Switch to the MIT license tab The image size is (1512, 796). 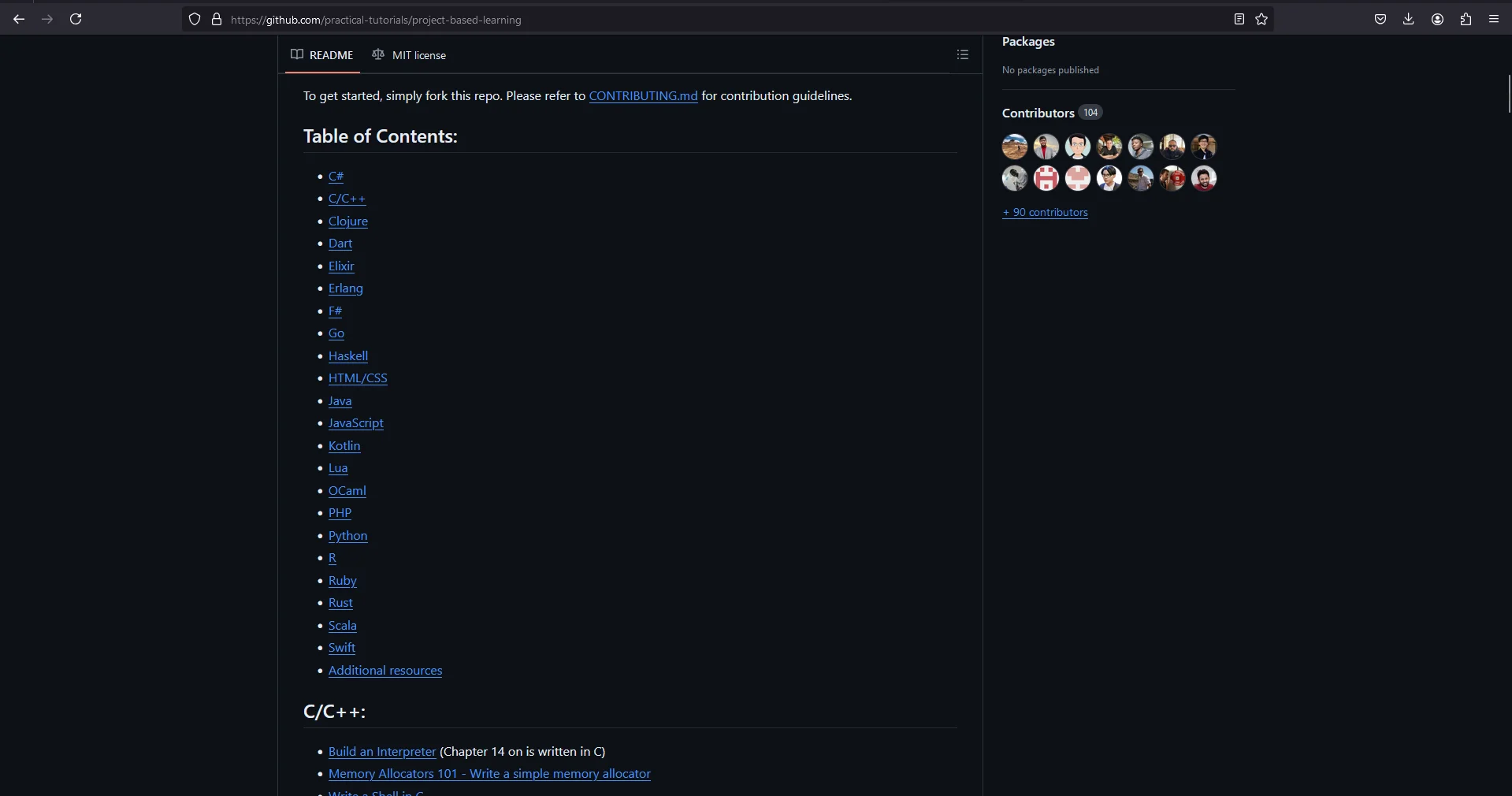tap(409, 54)
